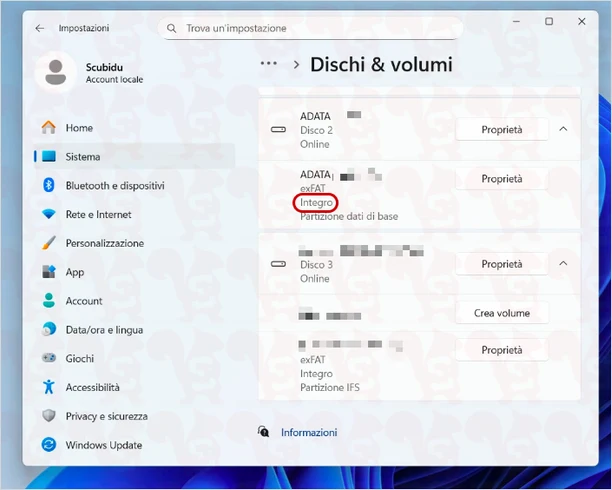Click the Home house icon
This screenshot has width=612, height=490.
[x=49, y=128]
